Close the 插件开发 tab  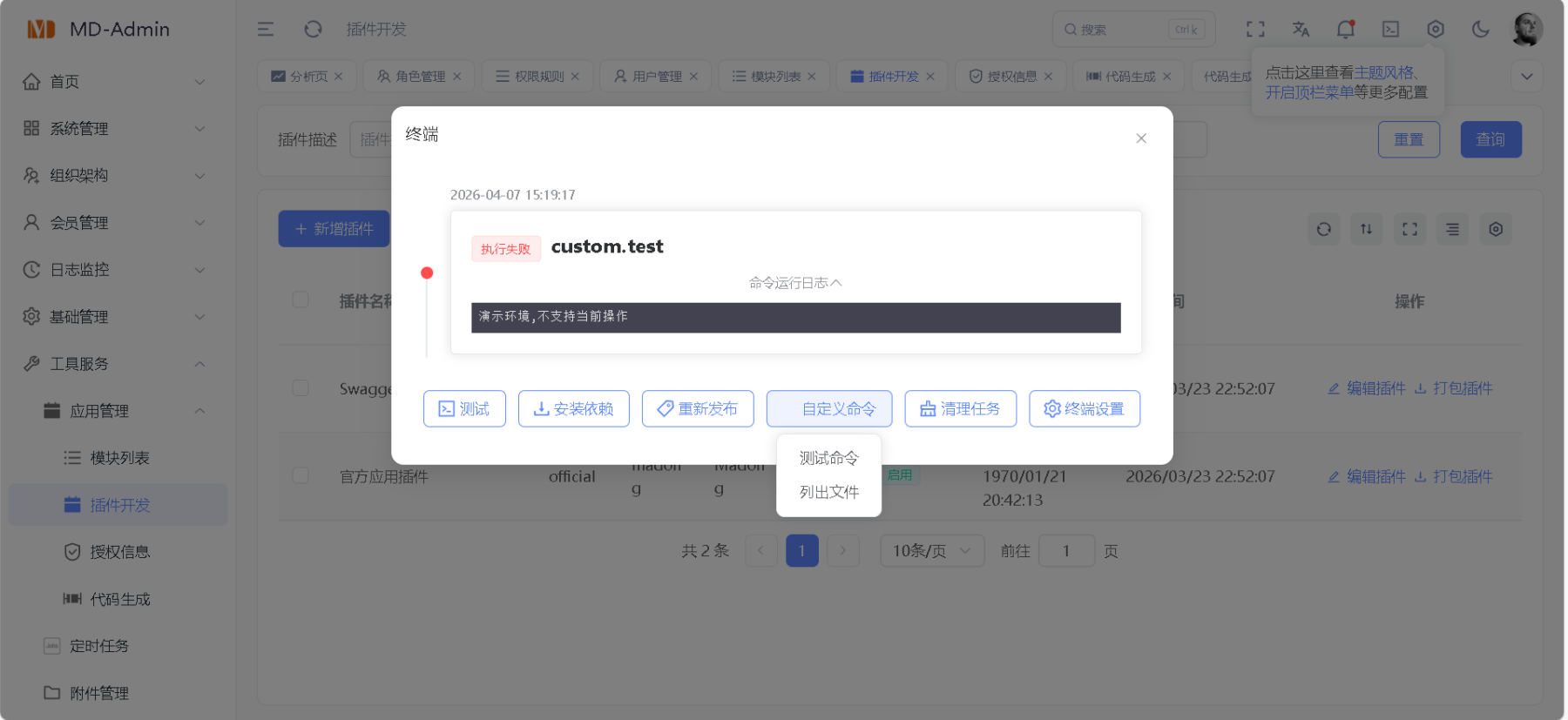pos(931,77)
